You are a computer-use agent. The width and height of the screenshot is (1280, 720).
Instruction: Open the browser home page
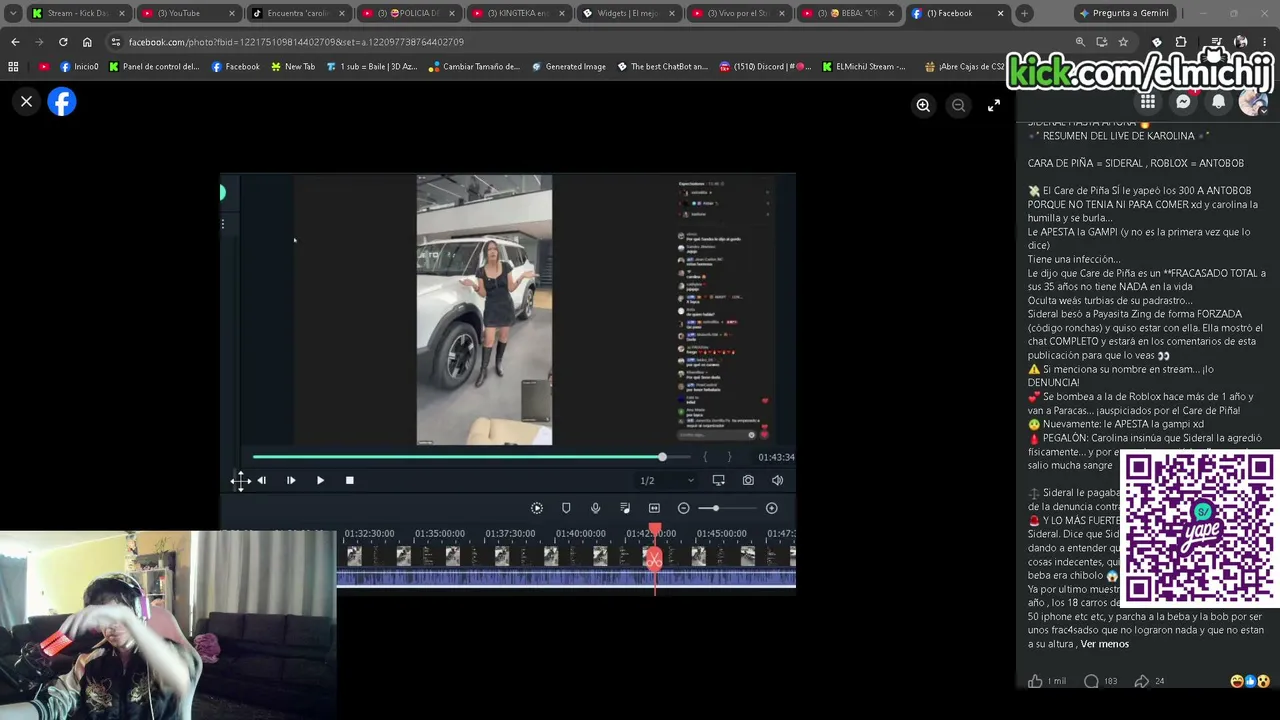(x=87, y=42)
